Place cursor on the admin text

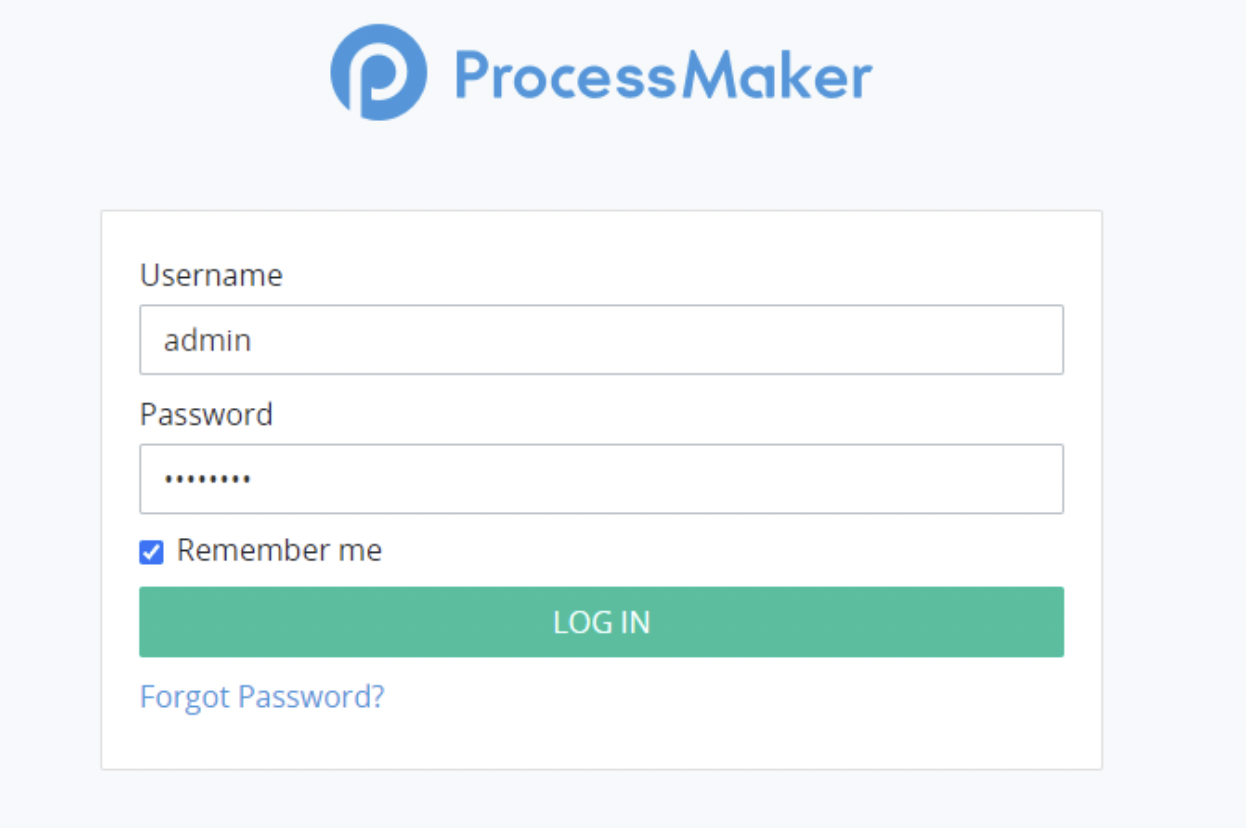207,340
